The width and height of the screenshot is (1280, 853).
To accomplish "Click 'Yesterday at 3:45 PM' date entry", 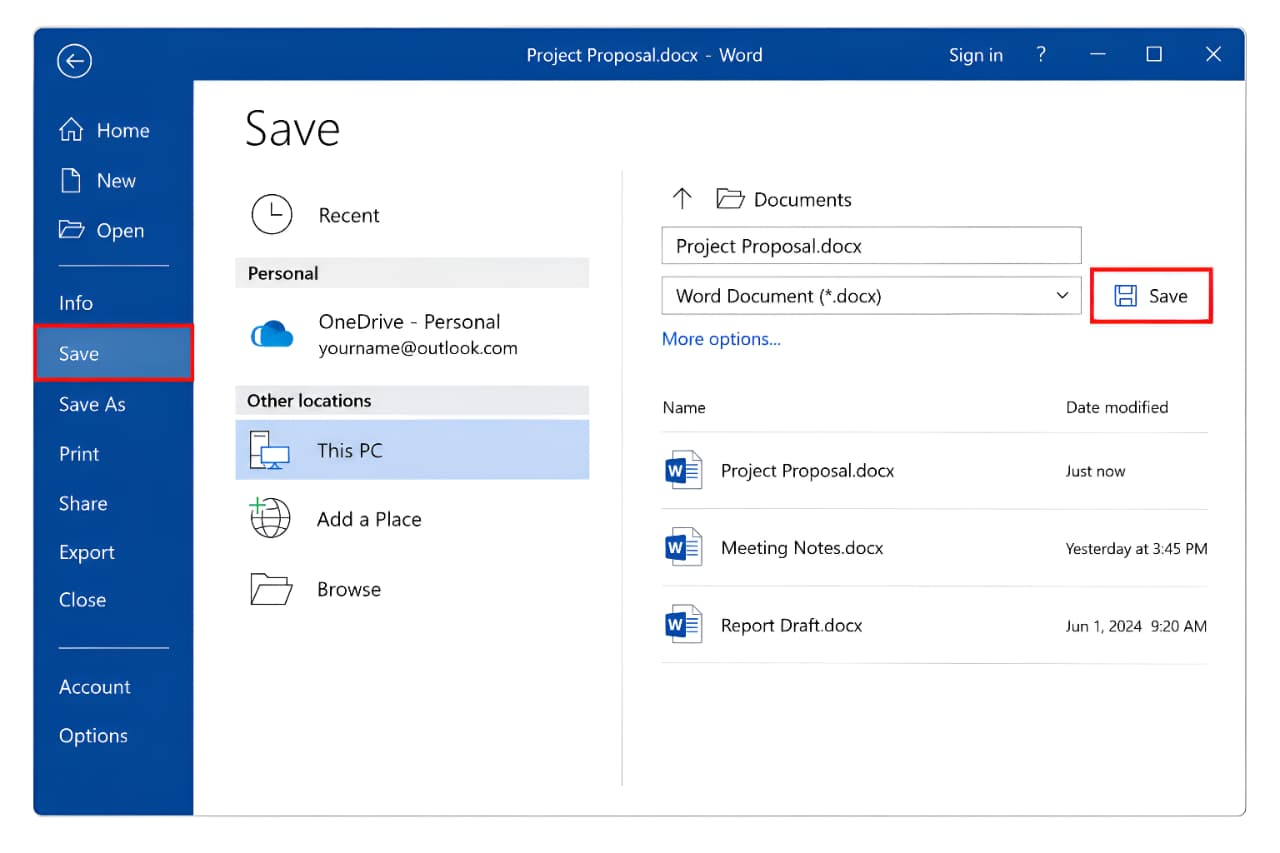I will [1137, 548].
